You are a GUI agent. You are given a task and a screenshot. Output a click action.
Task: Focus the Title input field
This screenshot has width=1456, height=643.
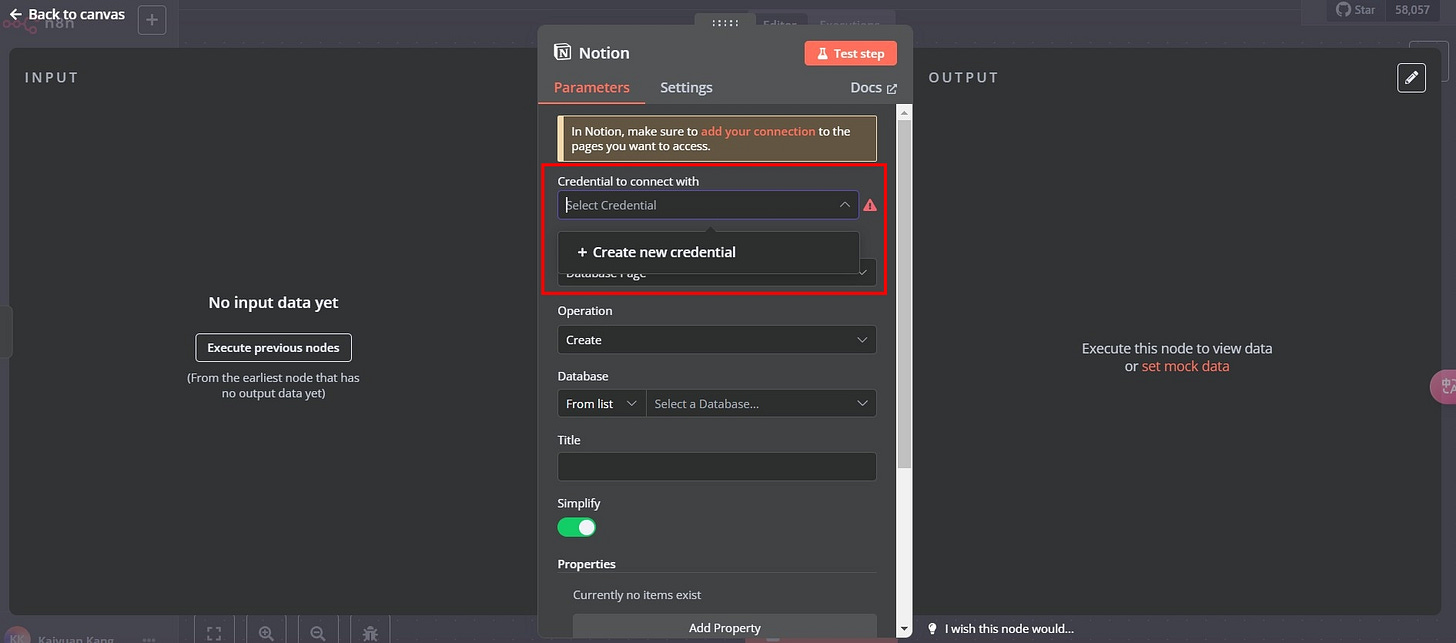(x=716, y=467)
